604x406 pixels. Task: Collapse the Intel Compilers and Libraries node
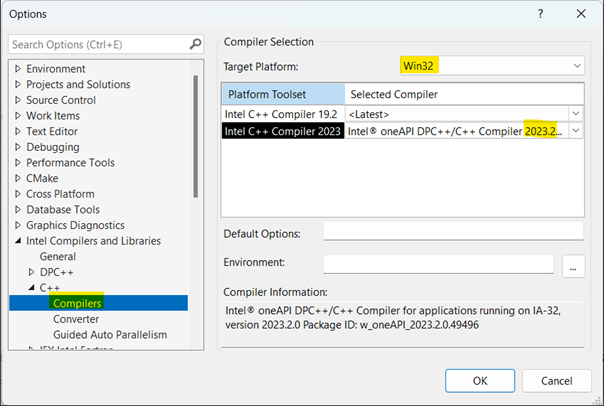click(18, 241)
